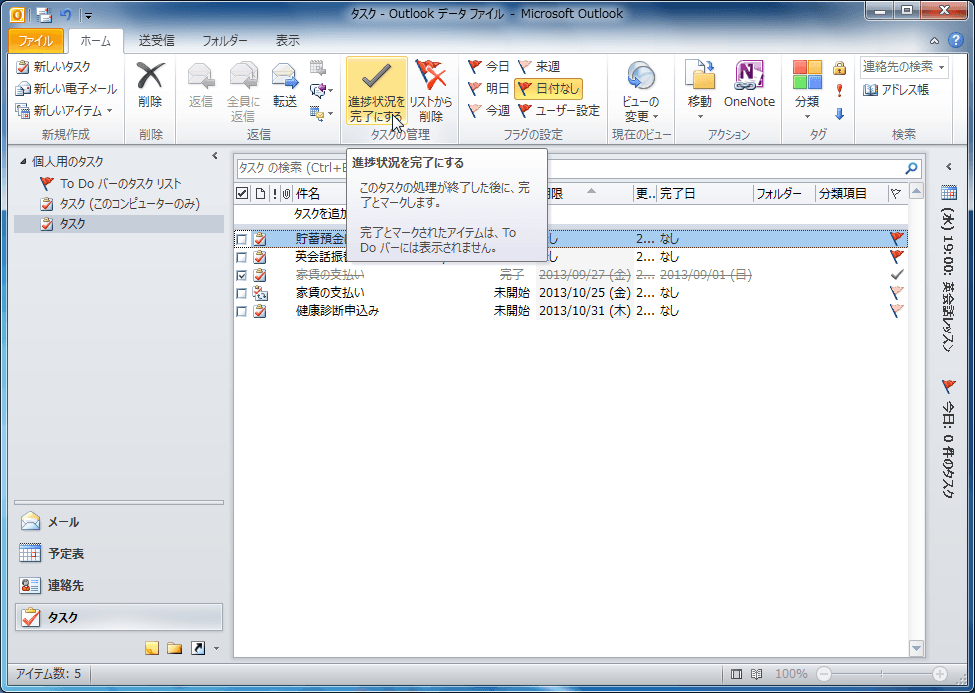Click Low Importance blue arrow icon

[839, 113]
